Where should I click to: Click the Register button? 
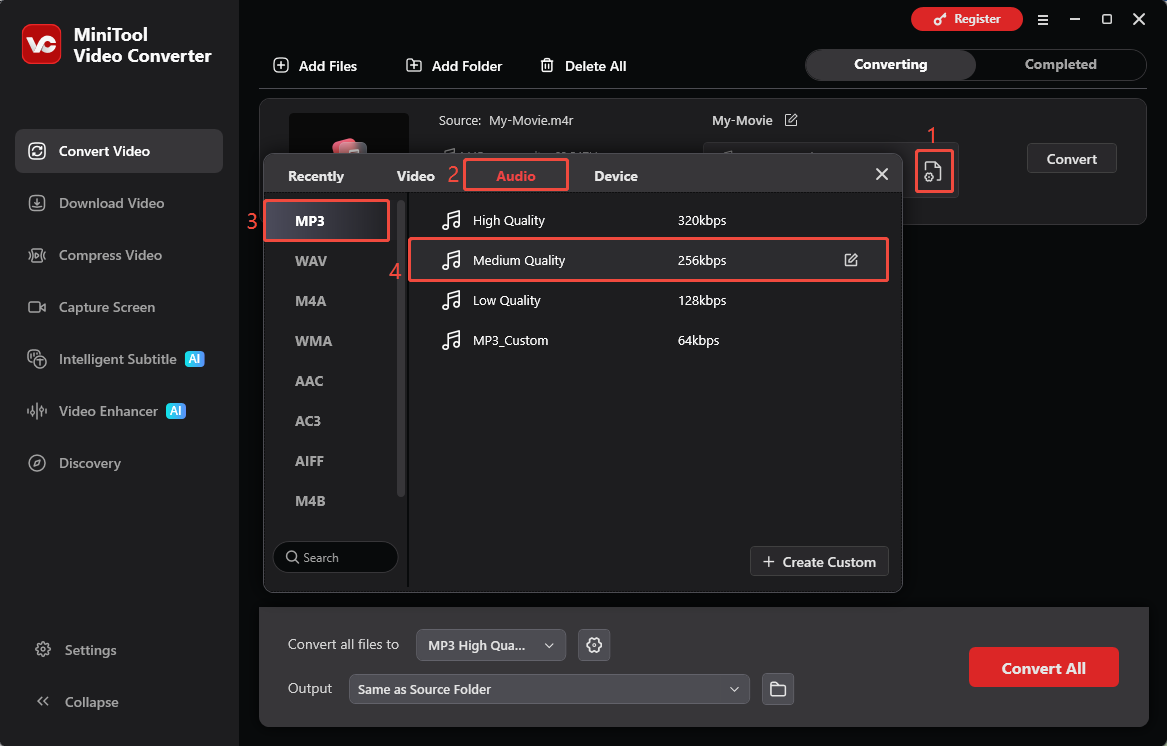(967, 19)
